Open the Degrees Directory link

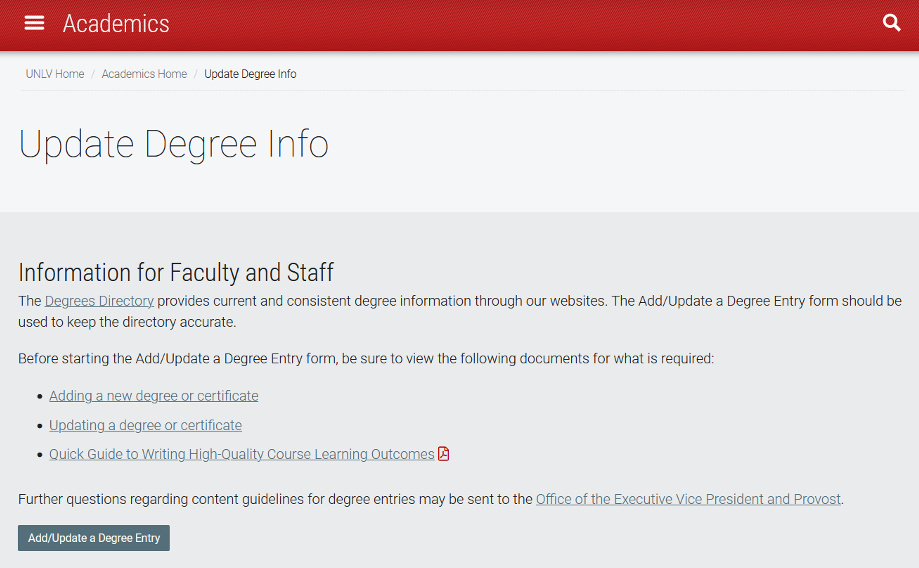[x=99, y=301]
